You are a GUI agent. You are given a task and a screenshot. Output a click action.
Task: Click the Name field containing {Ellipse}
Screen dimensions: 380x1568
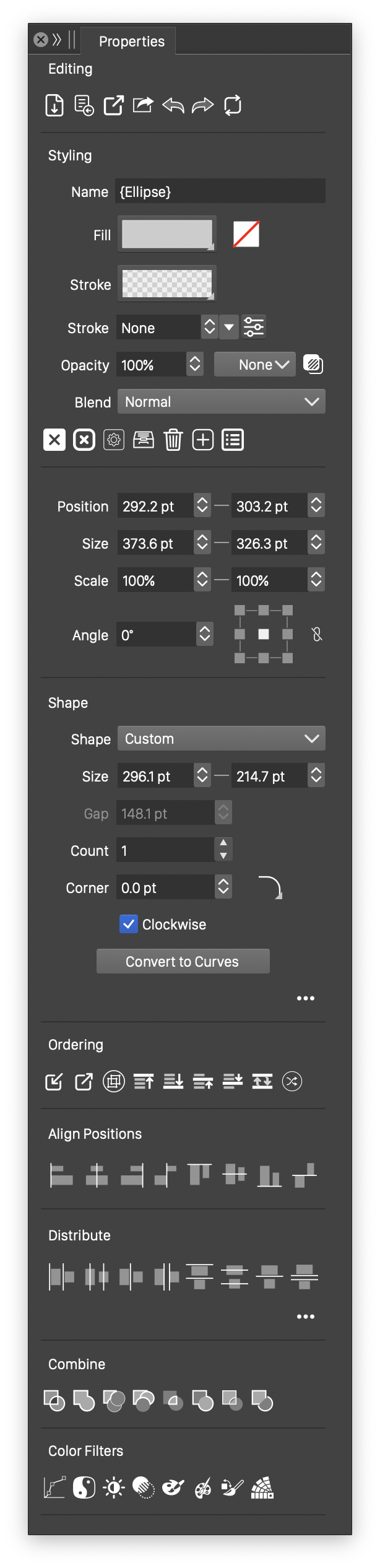click(x=220, y=191)
